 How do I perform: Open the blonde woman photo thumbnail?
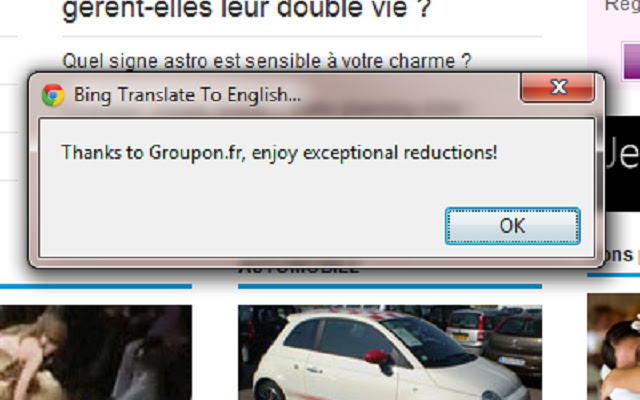tap(96, 352)
